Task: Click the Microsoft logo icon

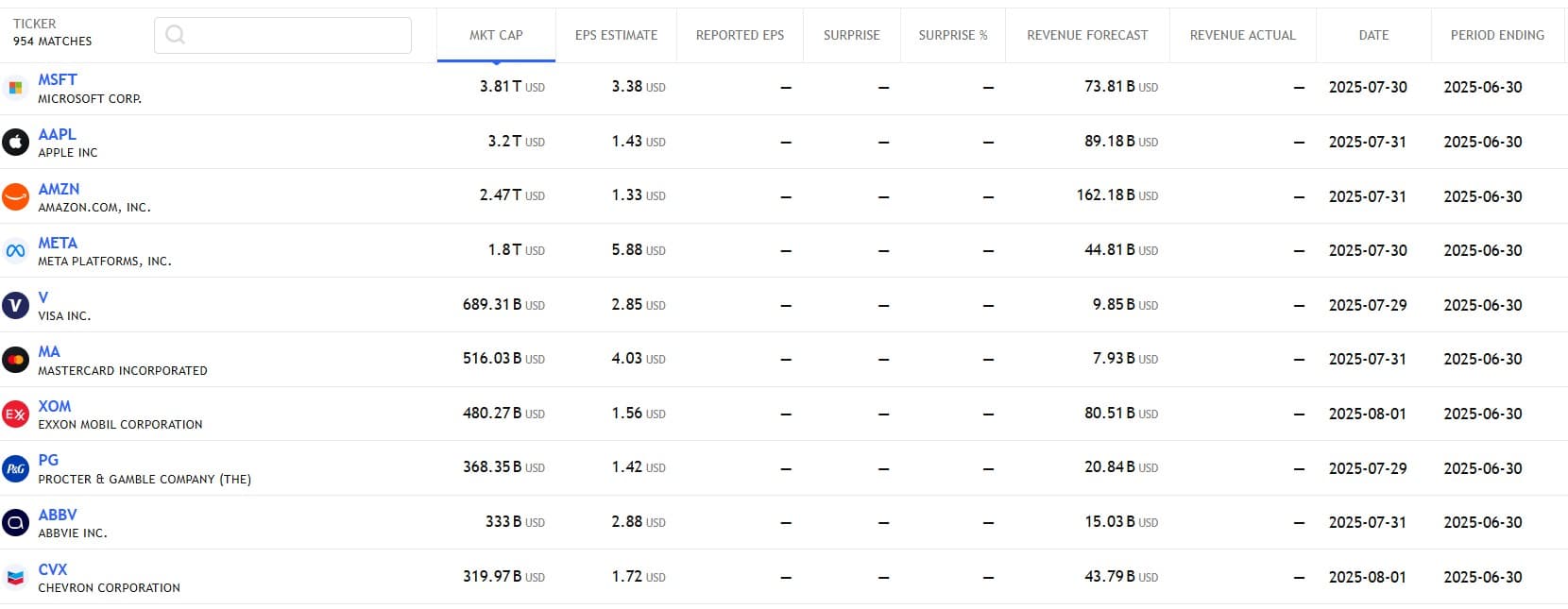Action: [x=15, y=88]
